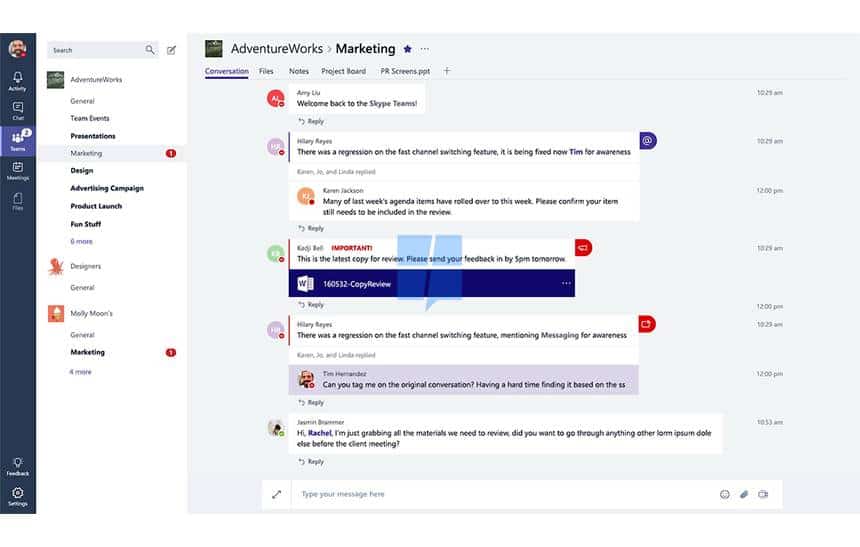Collapse the Molly Moon's team
The image size is (860, 547).
[x=91, y=313]
